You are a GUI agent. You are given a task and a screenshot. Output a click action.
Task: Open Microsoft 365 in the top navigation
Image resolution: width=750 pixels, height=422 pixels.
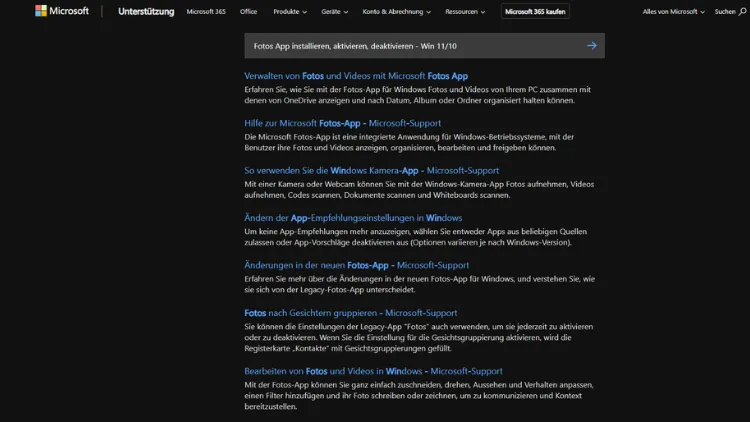206,11
